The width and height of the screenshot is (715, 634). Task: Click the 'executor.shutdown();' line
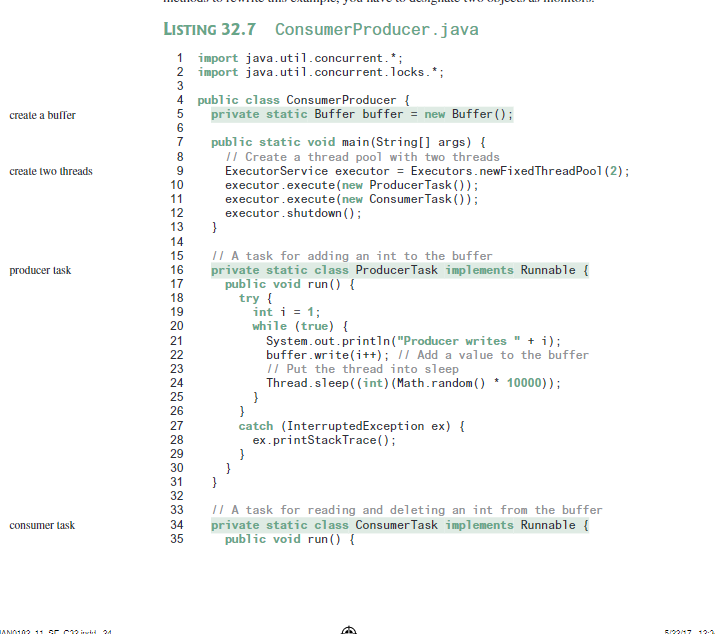point(293,213)
